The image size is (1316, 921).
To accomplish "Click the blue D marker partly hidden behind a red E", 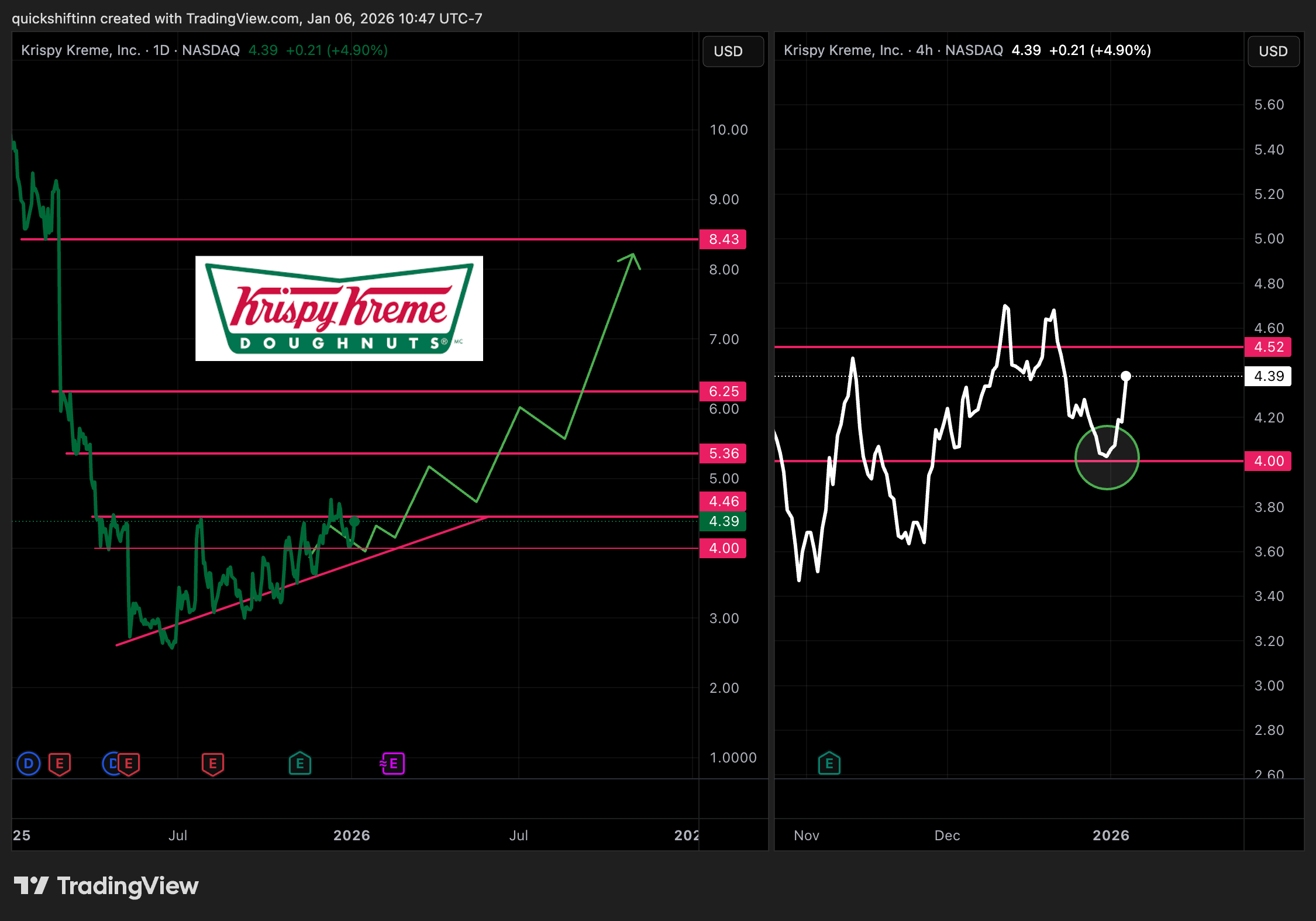I will click(x=111, y=764).
